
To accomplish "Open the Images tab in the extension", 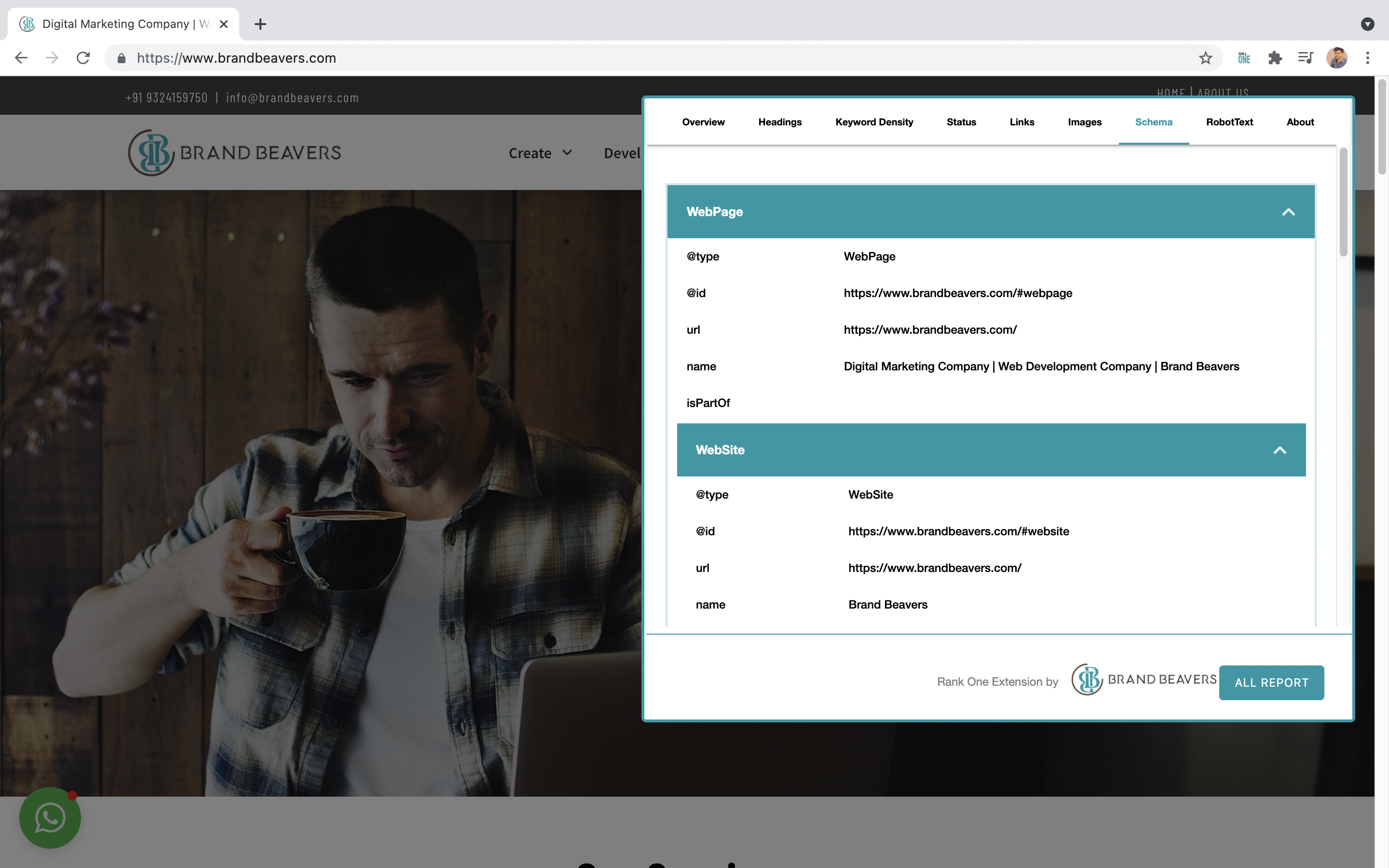I will tap(1084, 122).
